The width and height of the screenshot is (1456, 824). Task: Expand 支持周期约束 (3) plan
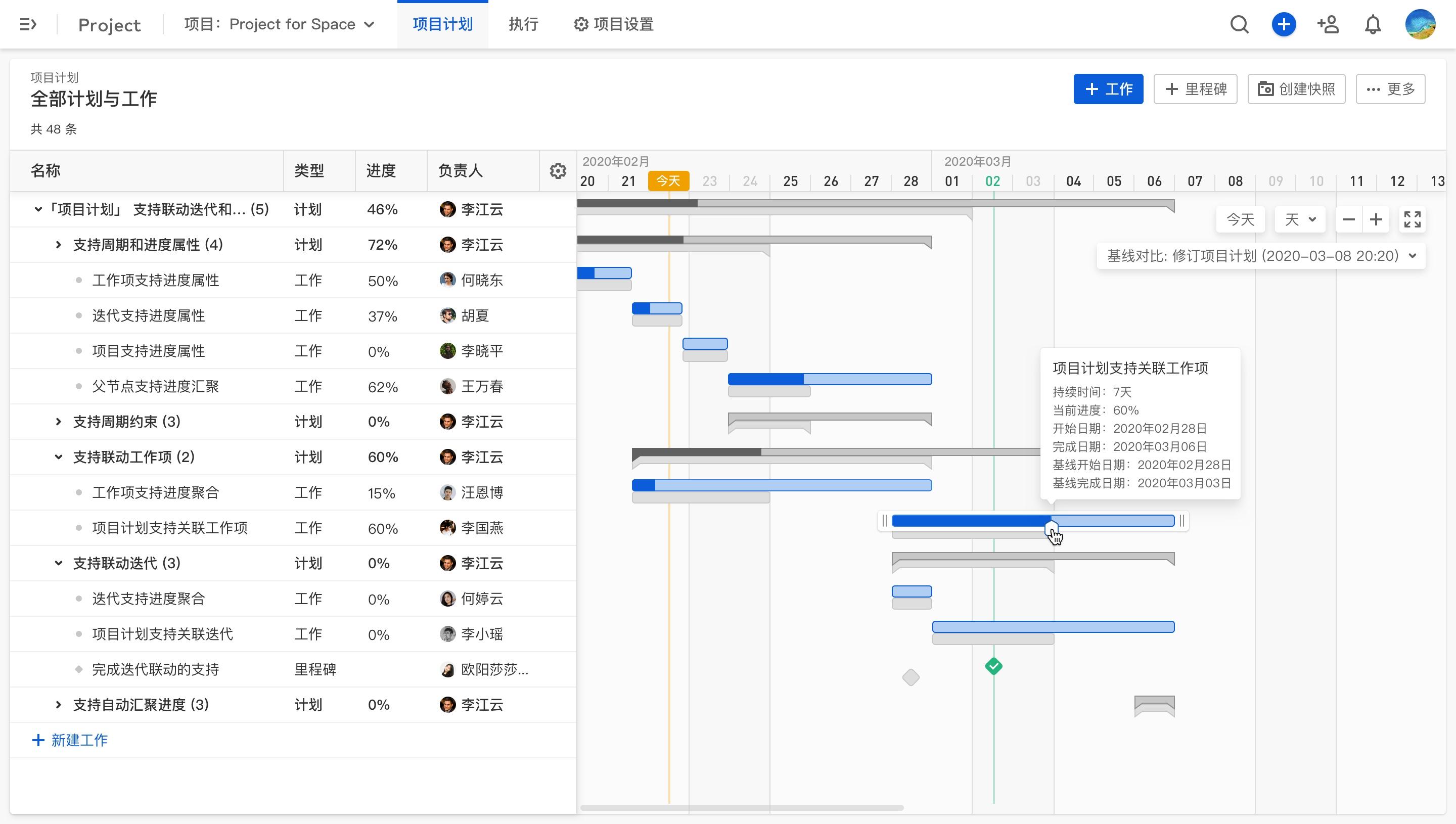58,422
